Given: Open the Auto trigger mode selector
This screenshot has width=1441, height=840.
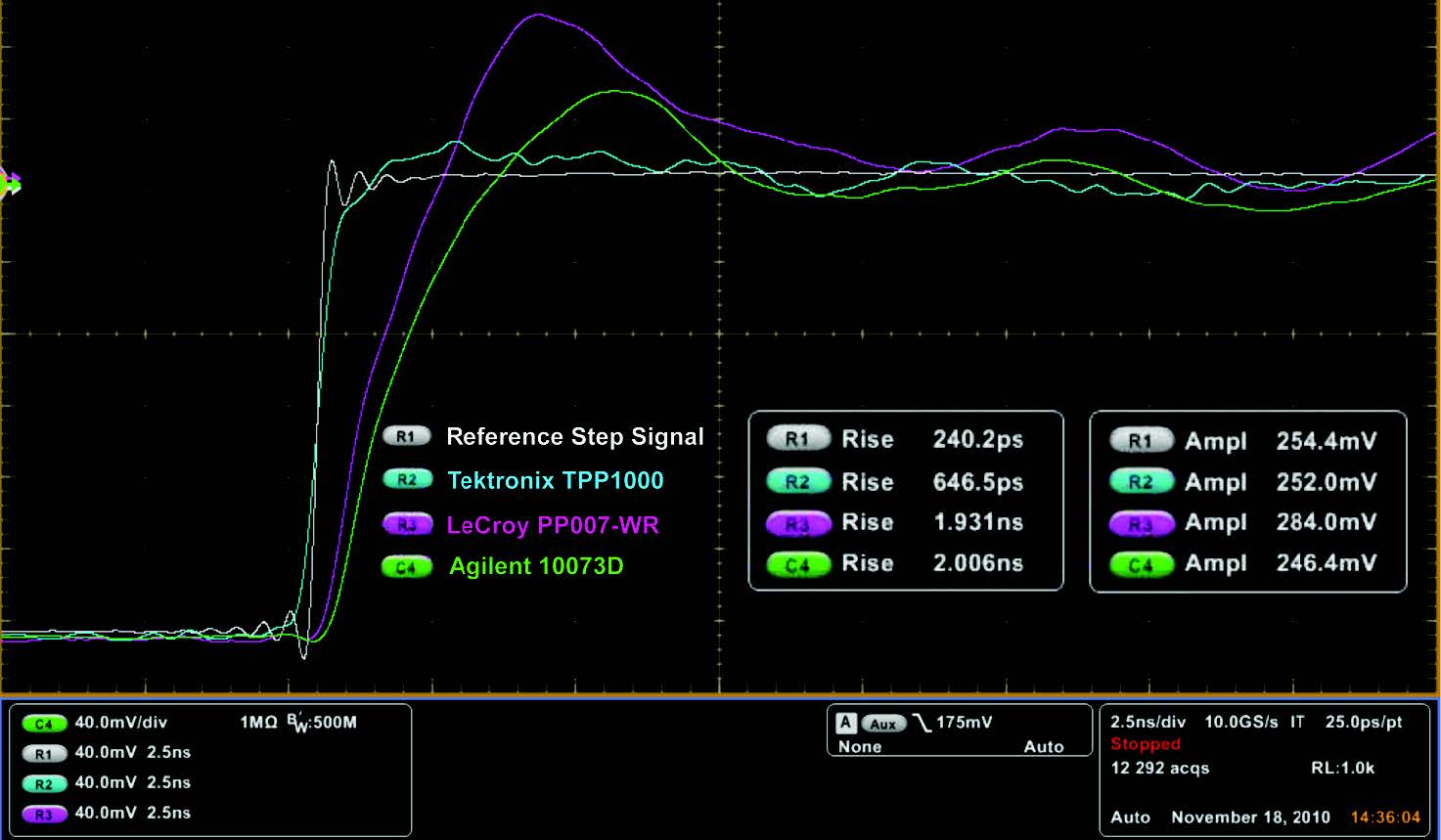Looking at the screenshot, I should pyautogui.click(x=1045, y=746).
